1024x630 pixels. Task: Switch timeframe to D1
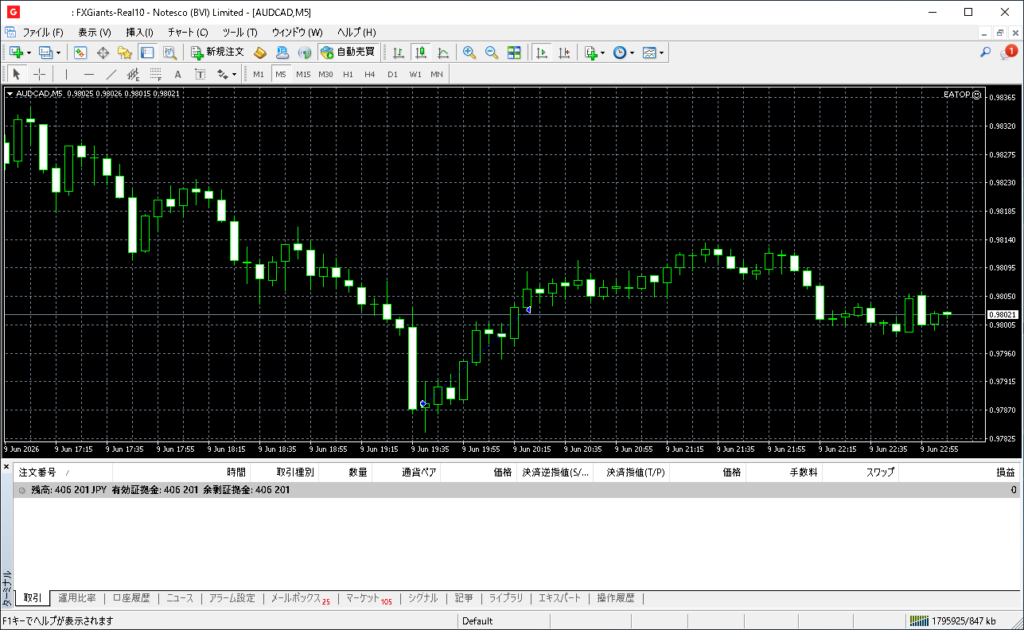coord(392,74)
